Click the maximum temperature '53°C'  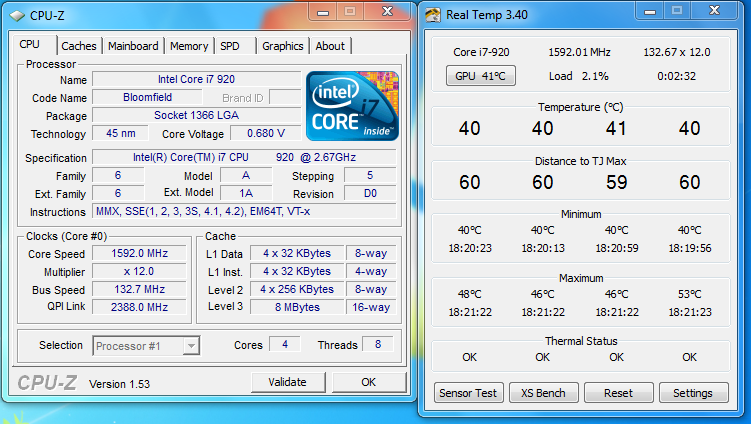tap(690, 294)
